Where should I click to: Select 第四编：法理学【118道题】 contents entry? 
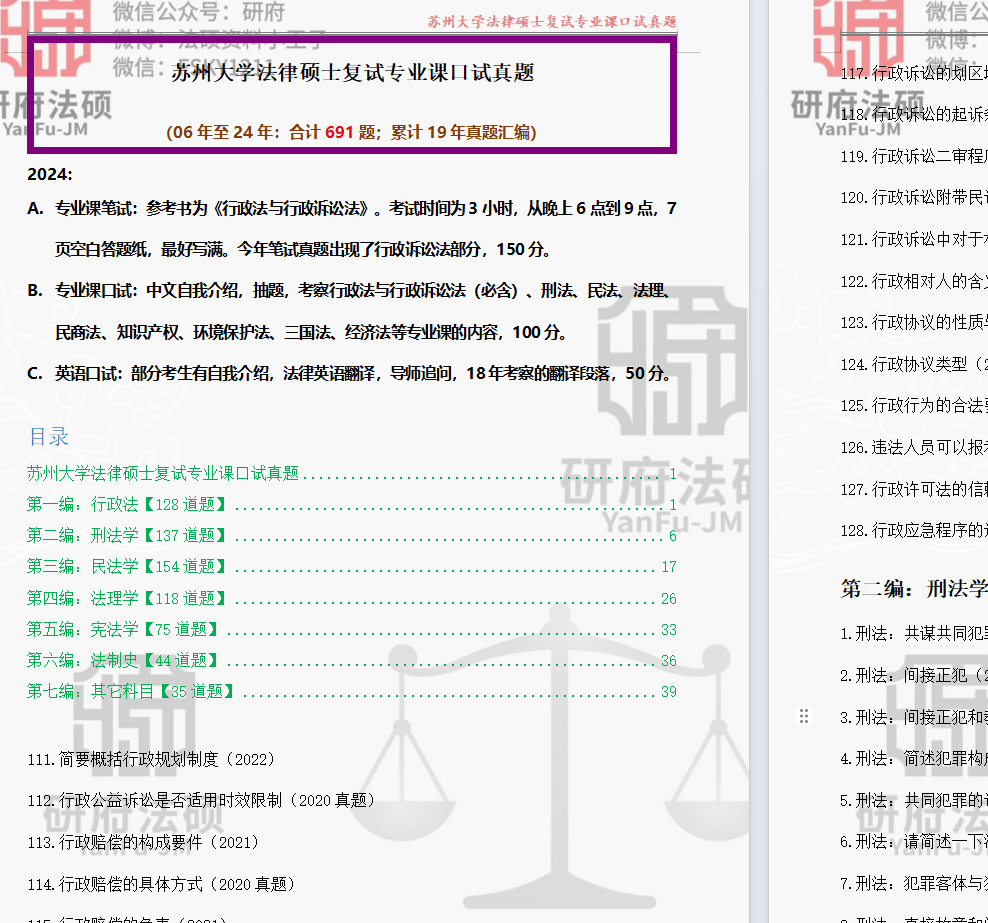[352, 598]
